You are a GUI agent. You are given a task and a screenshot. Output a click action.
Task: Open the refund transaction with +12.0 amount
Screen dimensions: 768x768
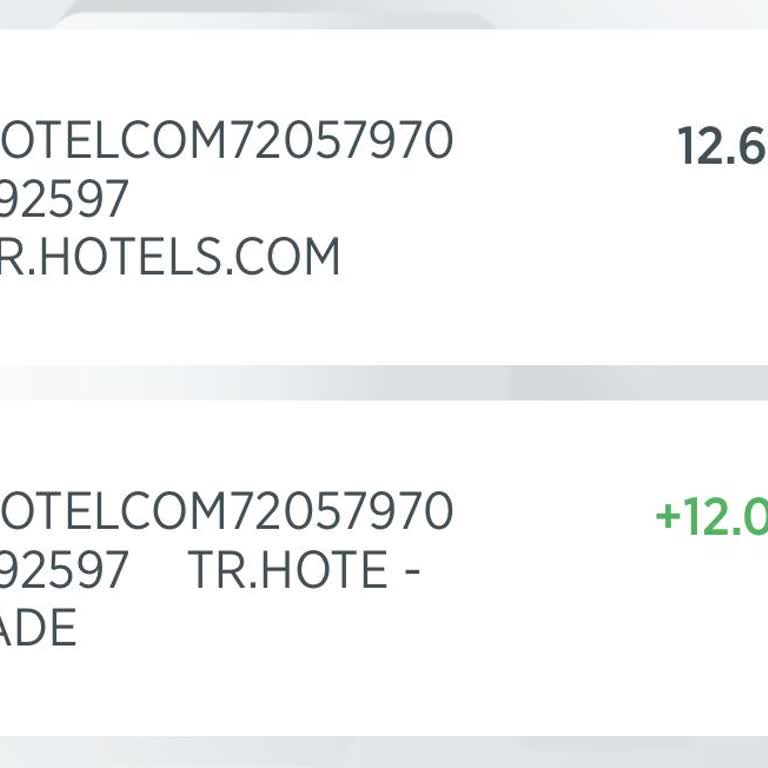pyautogui.click(x=384, y=567)
